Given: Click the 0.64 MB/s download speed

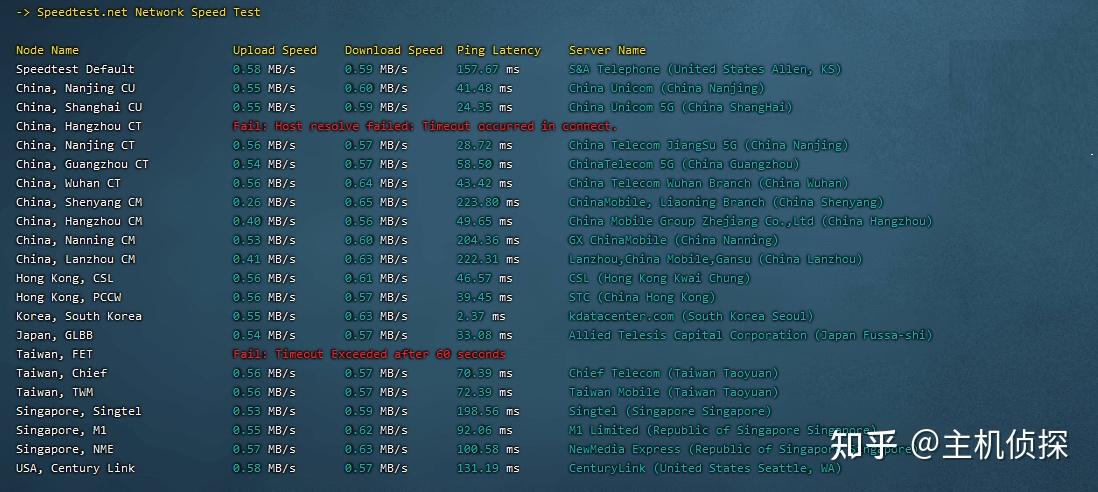Looking at the screenshot, I should (376, 183).
